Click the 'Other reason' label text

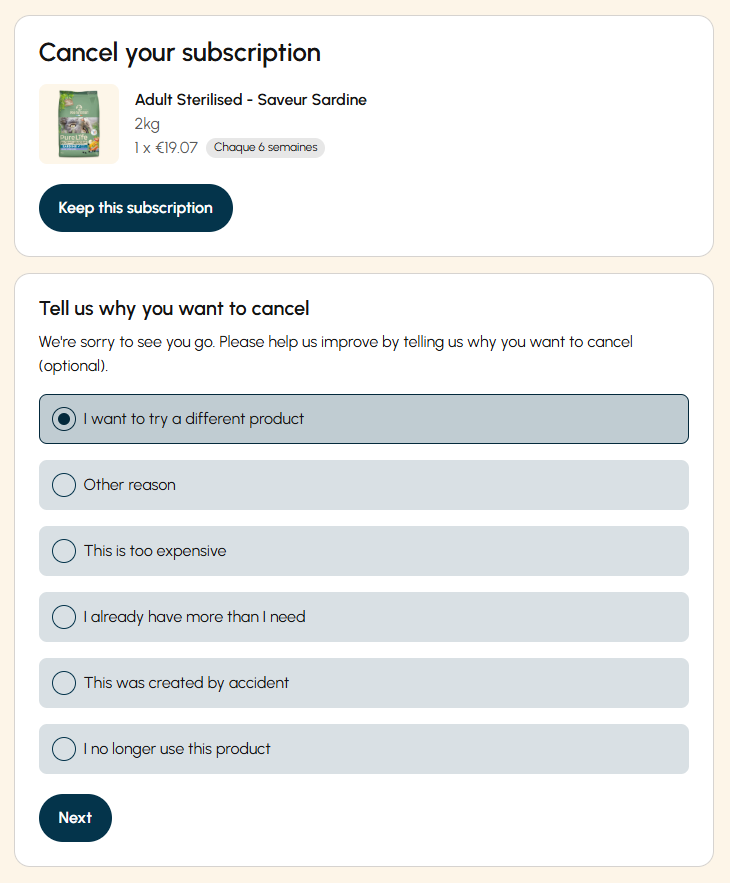(x=130, y=485)
